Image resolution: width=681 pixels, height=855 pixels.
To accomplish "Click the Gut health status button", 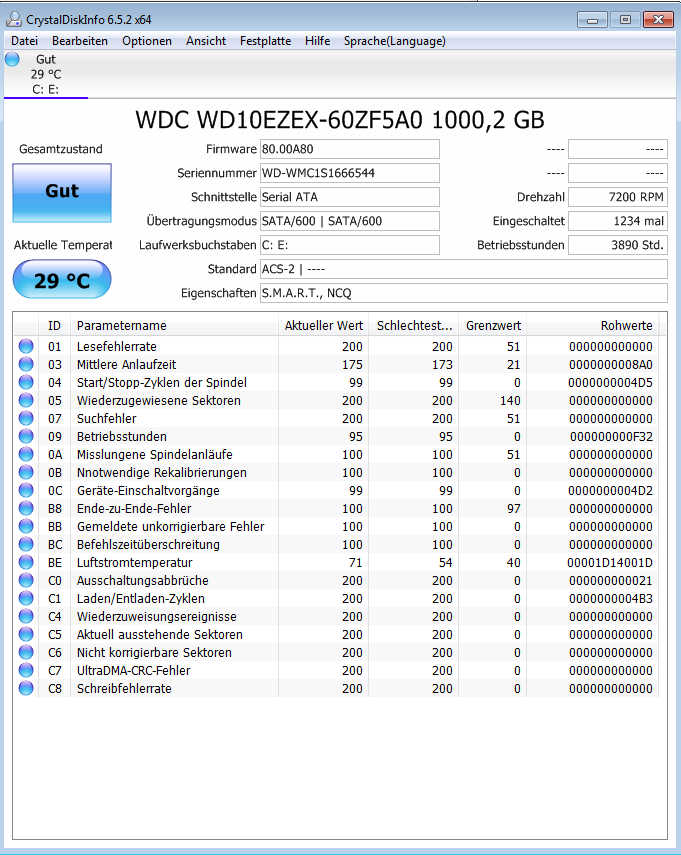I will click(62, 193).
